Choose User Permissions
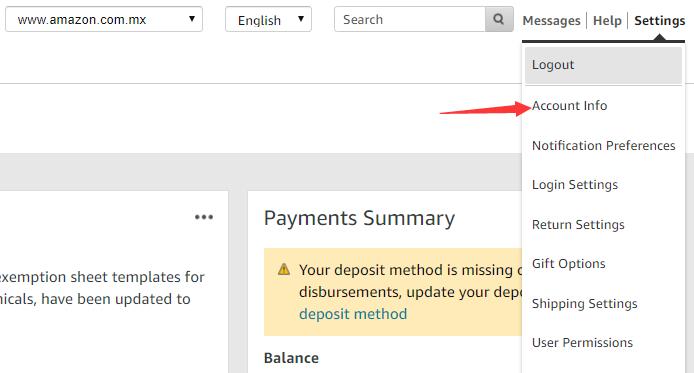 pos(582,343)
